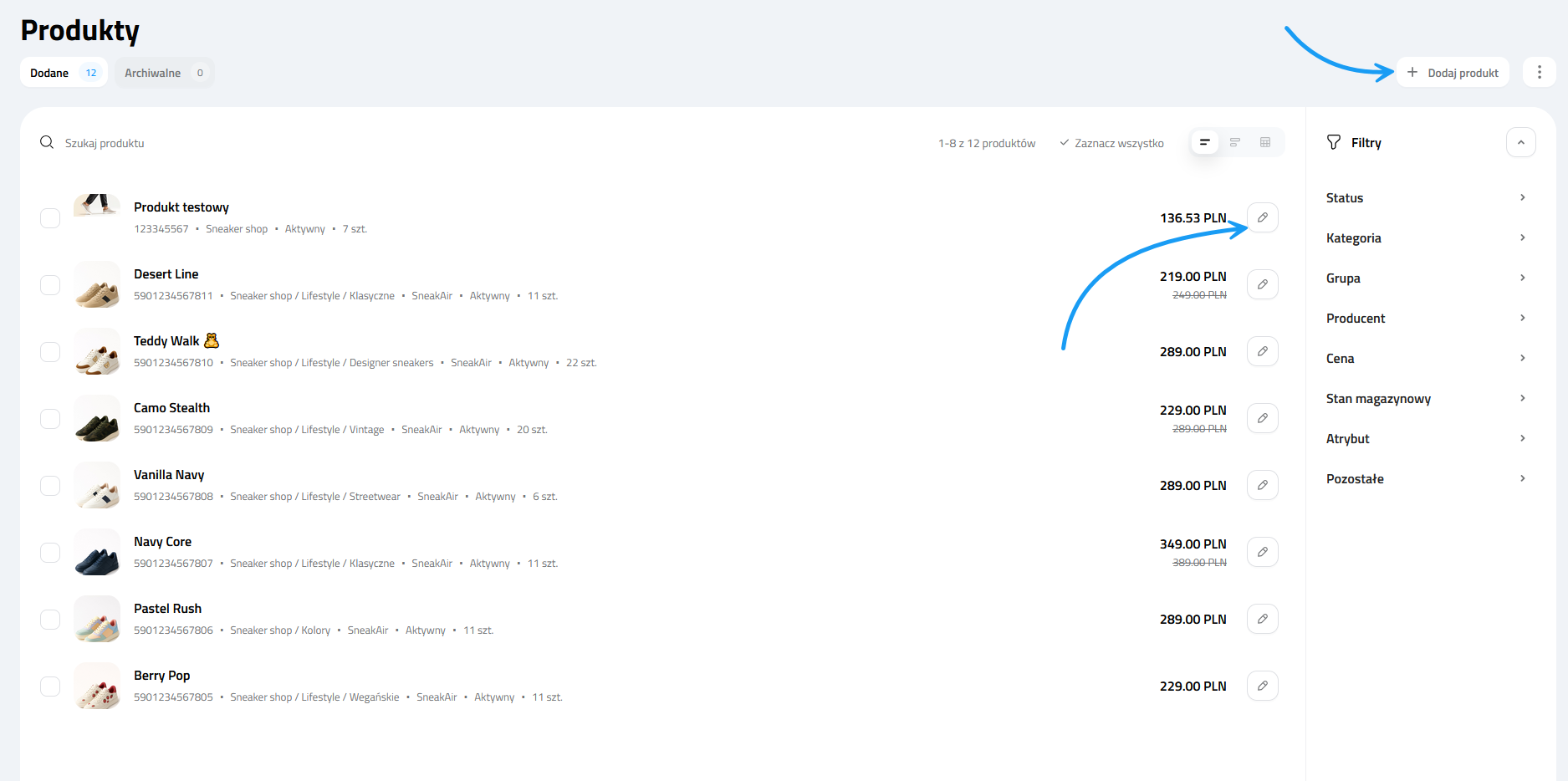Open the edit pencil for Produkt testowy
Image resolution: width=1568 pixels, height=781 pixels.
tap(1262, 217)
